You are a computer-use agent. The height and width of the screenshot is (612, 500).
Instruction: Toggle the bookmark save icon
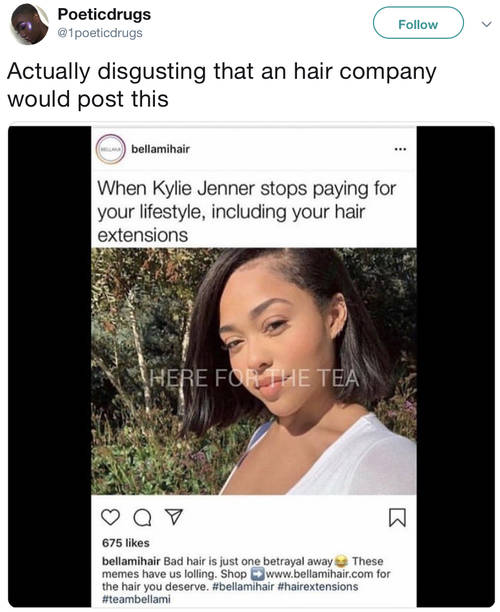pos(397,518)
